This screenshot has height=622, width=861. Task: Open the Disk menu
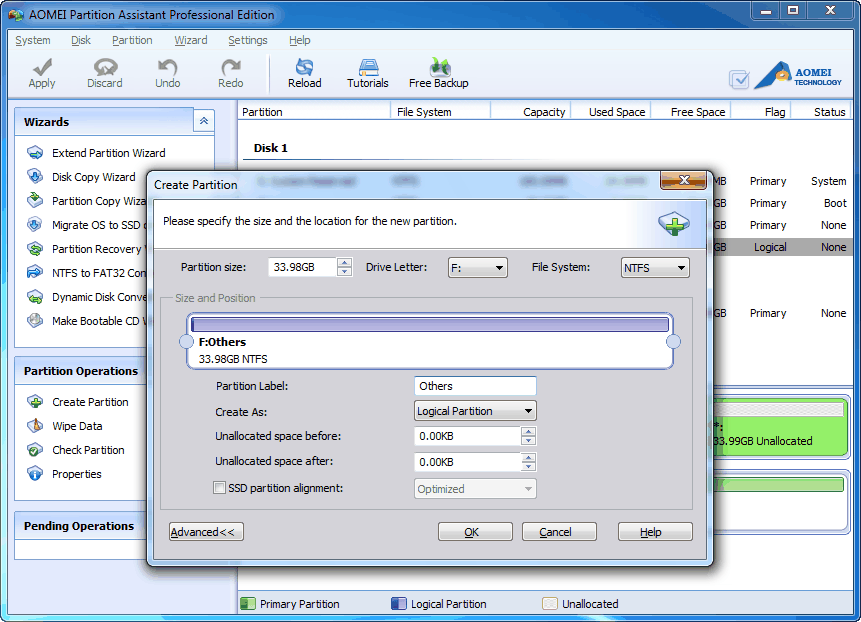[x=81, y=40]
